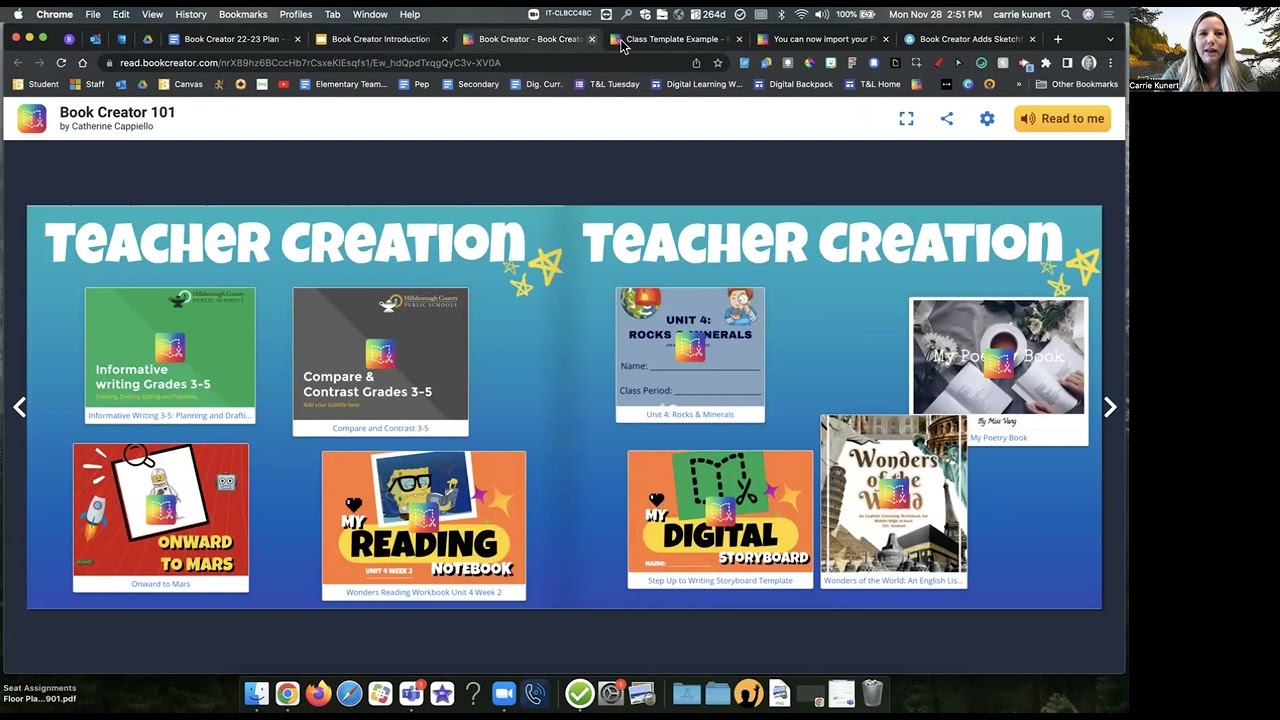
Task: Reload the page in Chrome
Action: coord(61,62)
